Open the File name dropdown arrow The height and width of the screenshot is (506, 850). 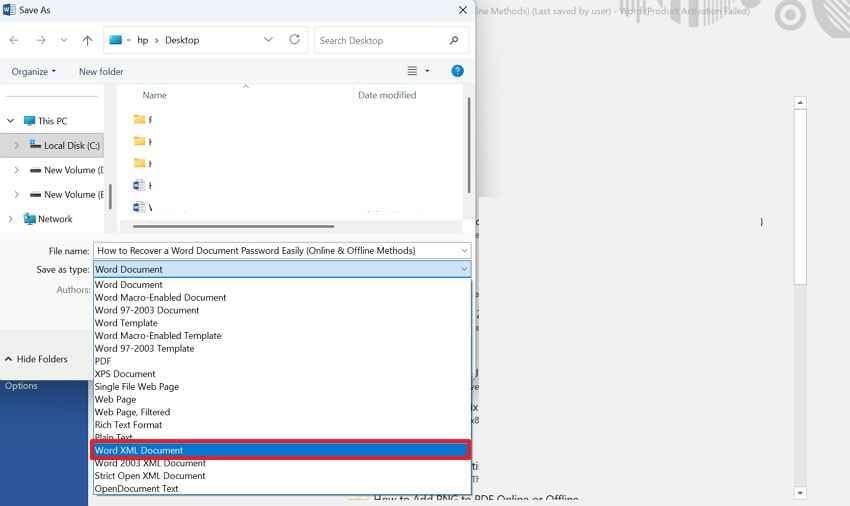point(465,251)
